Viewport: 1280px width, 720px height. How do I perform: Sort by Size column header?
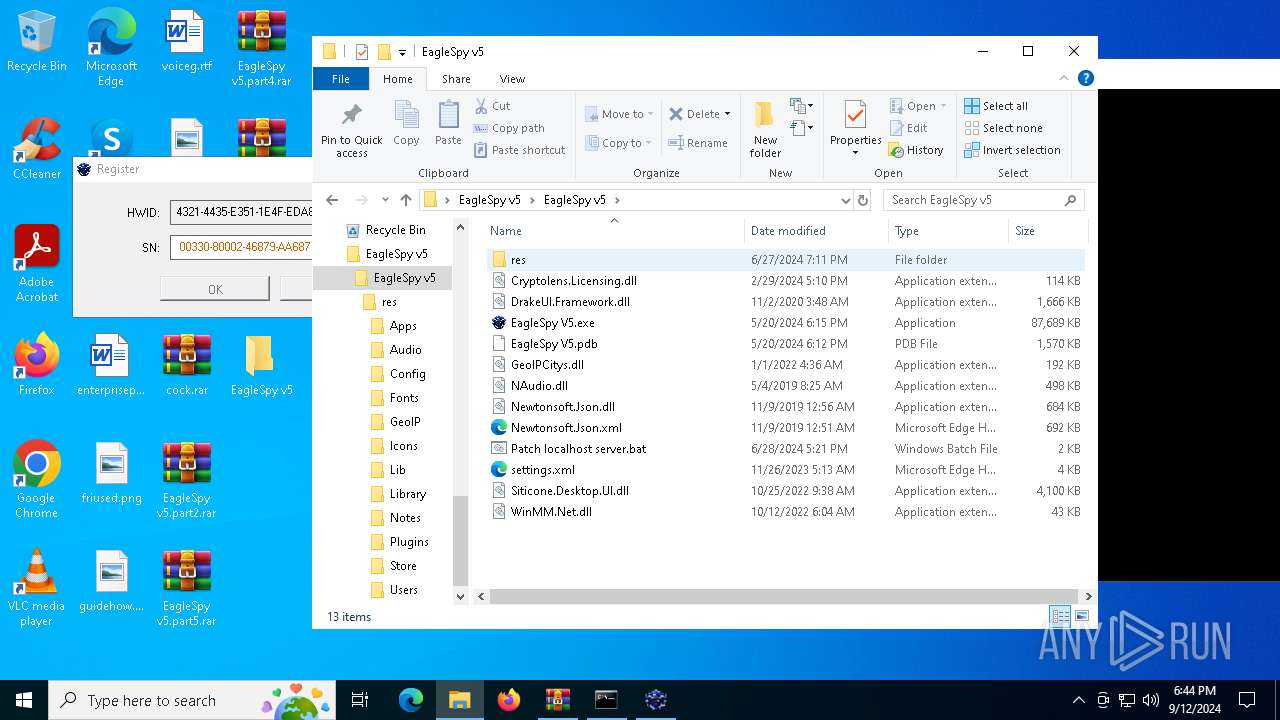point(1046,231)
